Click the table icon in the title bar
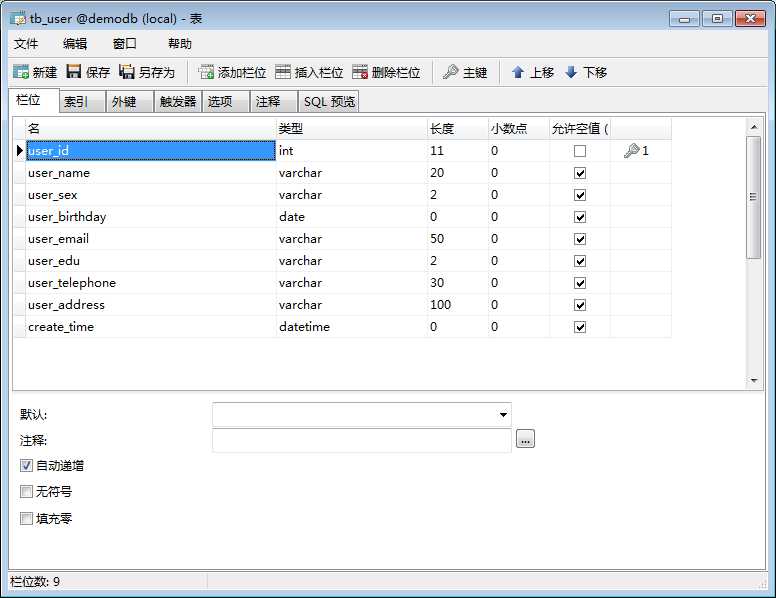The height and width of the screenshot is (598, 776). click(x=18, y=19)
